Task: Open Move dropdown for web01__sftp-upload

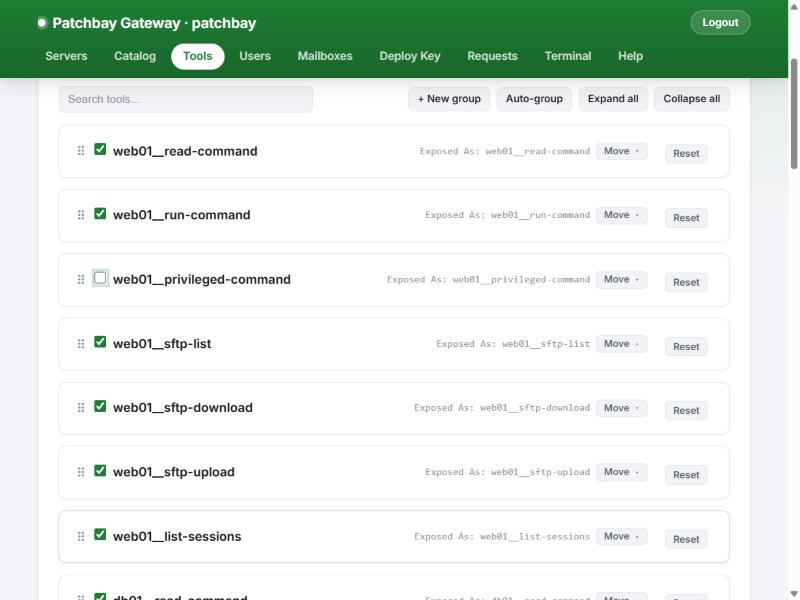Action: [621, 472]
